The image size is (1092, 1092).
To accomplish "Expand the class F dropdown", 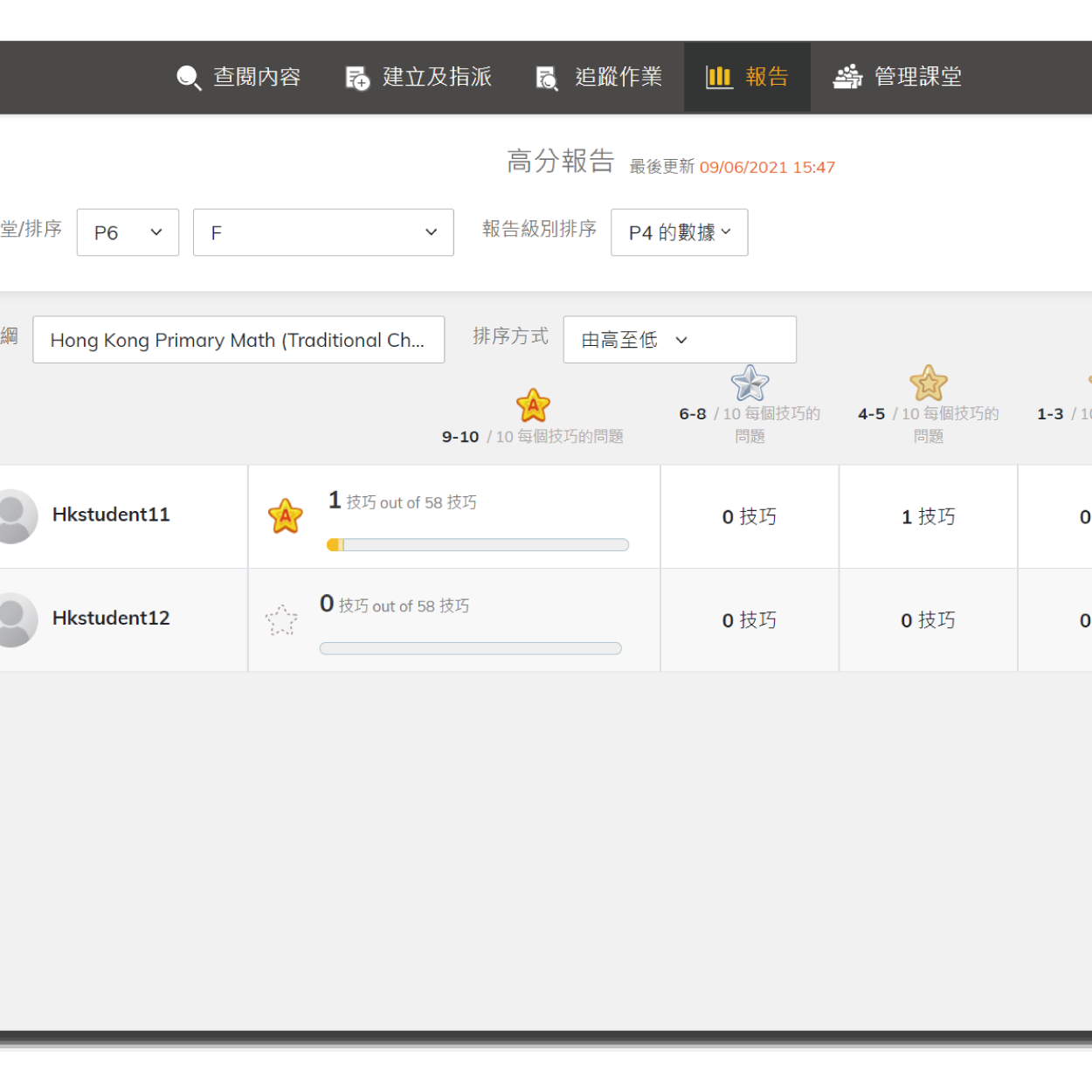I will click(x=323, y=232).
